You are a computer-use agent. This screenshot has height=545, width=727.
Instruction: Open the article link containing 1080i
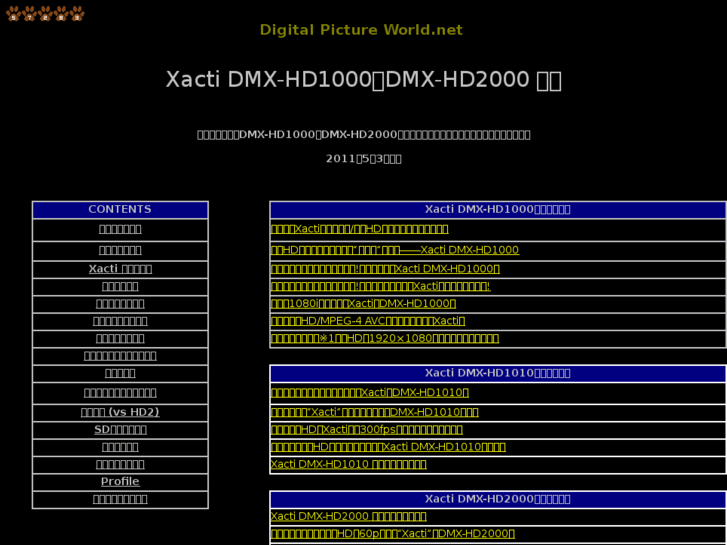364,303
